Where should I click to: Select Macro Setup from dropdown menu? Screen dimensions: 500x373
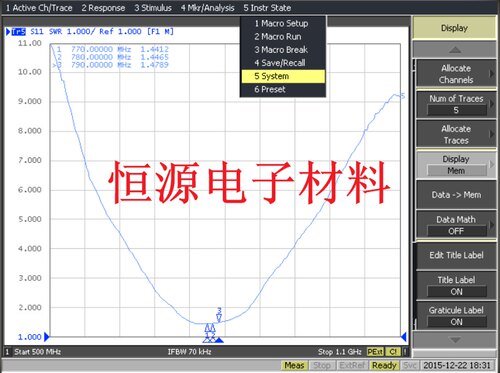(283, 23)
